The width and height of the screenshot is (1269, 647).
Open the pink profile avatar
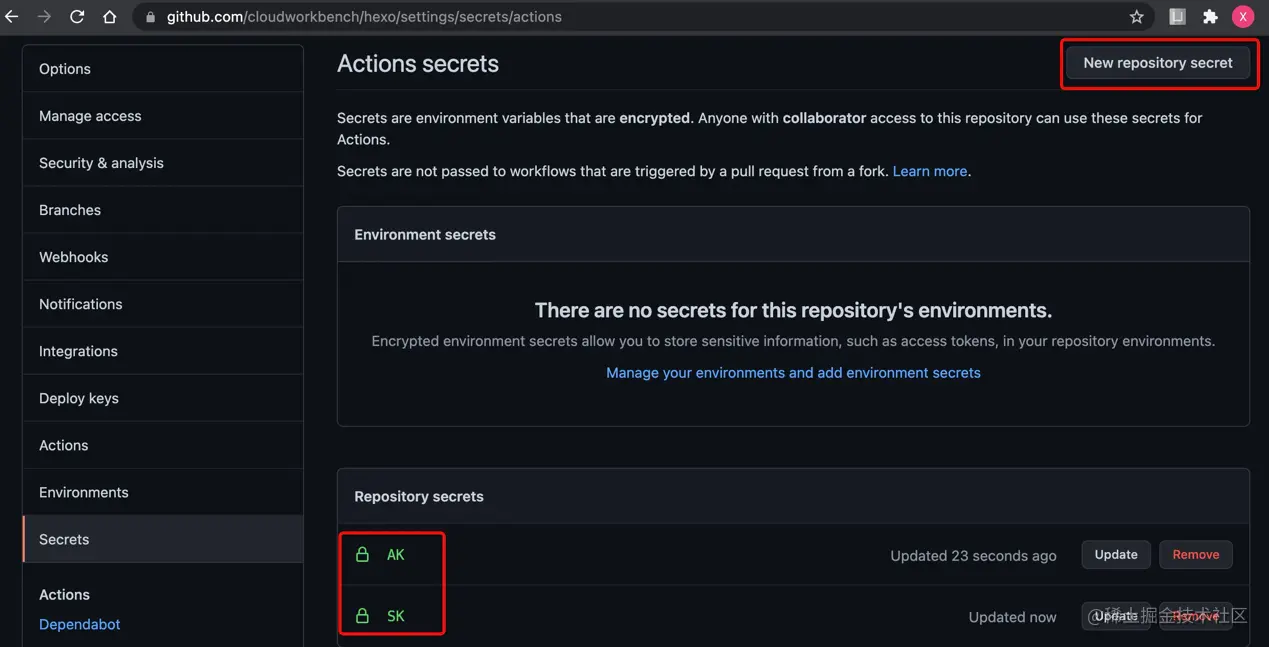click(1242, 17)
